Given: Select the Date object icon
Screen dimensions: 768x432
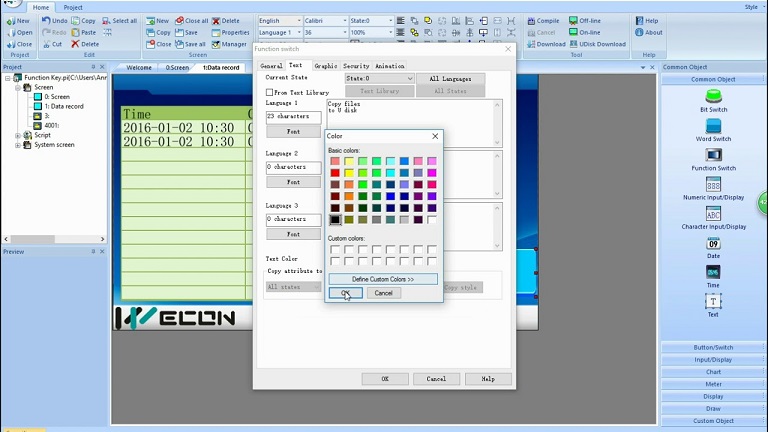Looking at the screenshot, I should pos(713,243).
